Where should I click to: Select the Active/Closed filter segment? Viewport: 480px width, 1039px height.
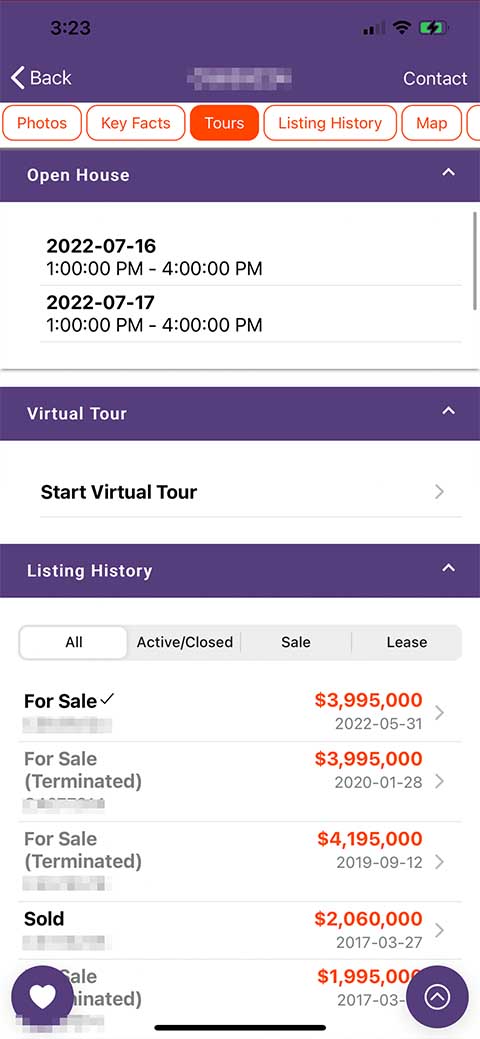(x=184, y=642)
